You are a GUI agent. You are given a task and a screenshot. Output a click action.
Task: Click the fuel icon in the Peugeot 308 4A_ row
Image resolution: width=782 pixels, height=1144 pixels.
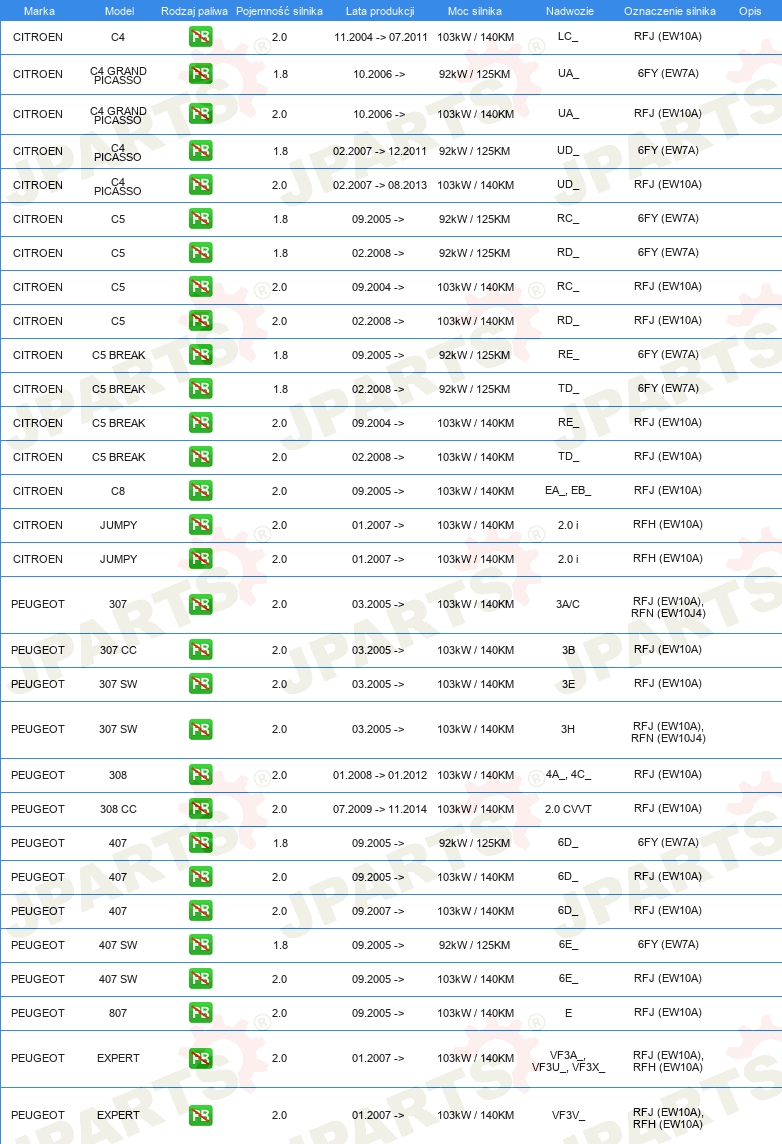(201, 775)
